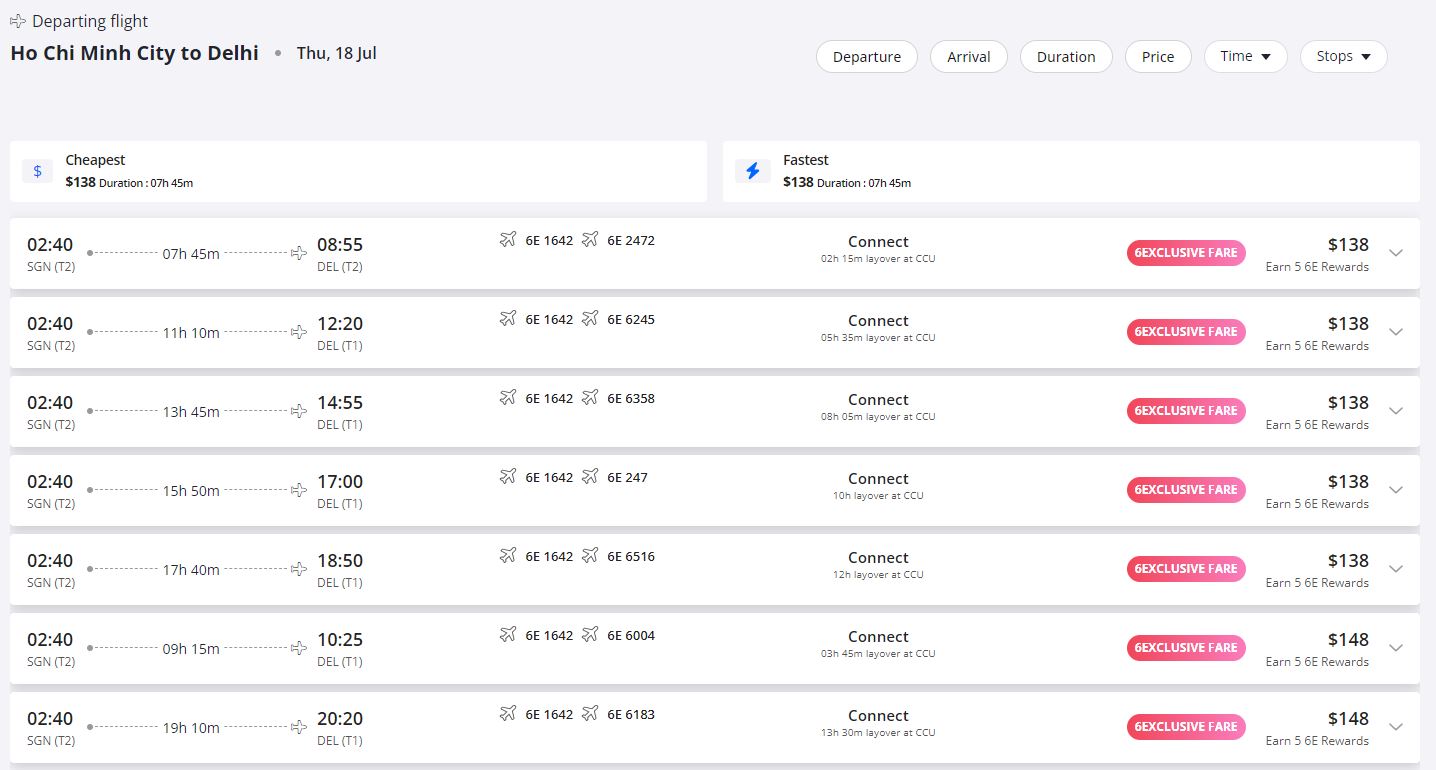Click 6E 1642 plane icon in 20:20 row
The height and width of the screenshot is (770, 1436).
tap(508, 713)
